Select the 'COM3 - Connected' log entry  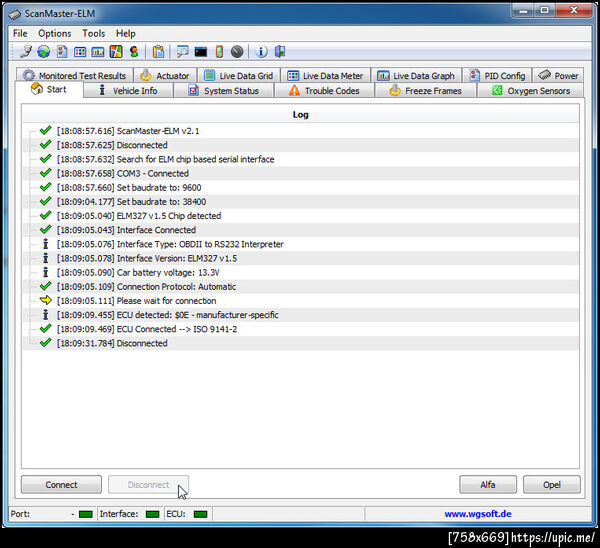coord(300,173)
